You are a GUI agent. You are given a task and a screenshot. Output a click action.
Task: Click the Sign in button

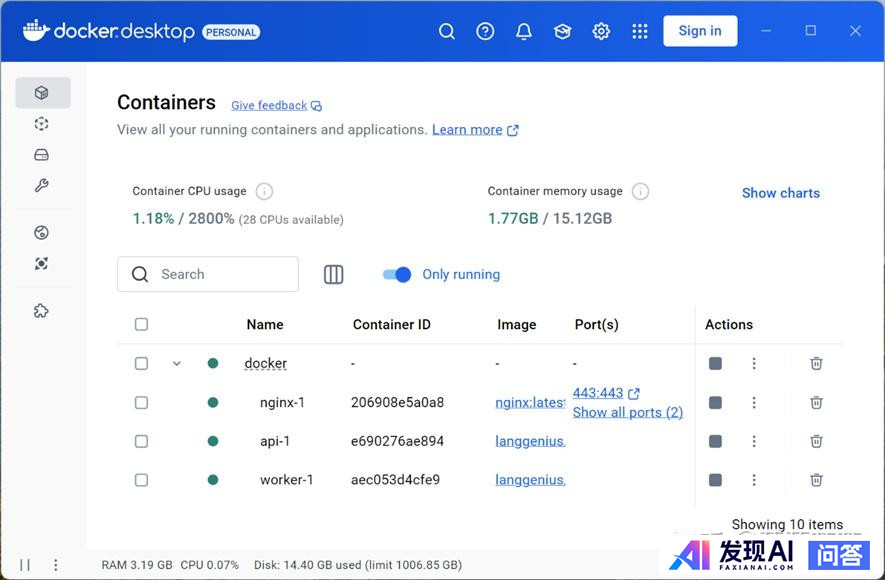point(700,31)
